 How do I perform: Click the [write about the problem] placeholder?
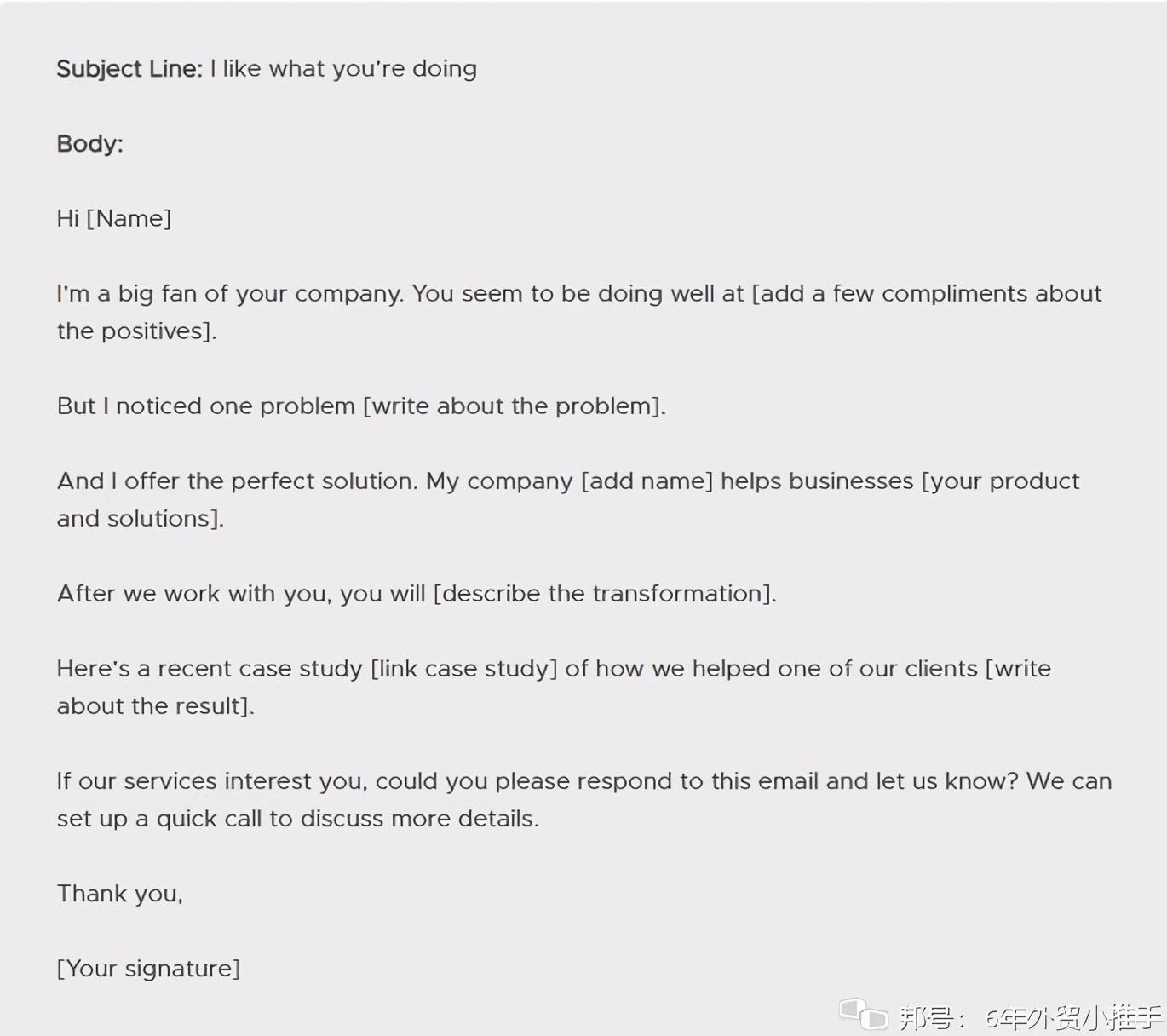(514, 406)
